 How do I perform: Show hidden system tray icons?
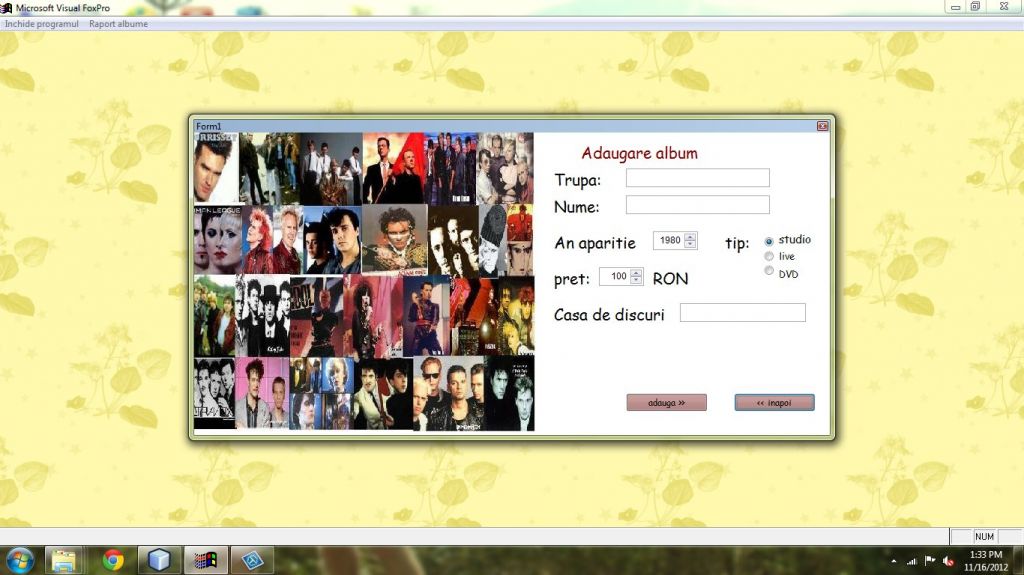tap(894, 560)
